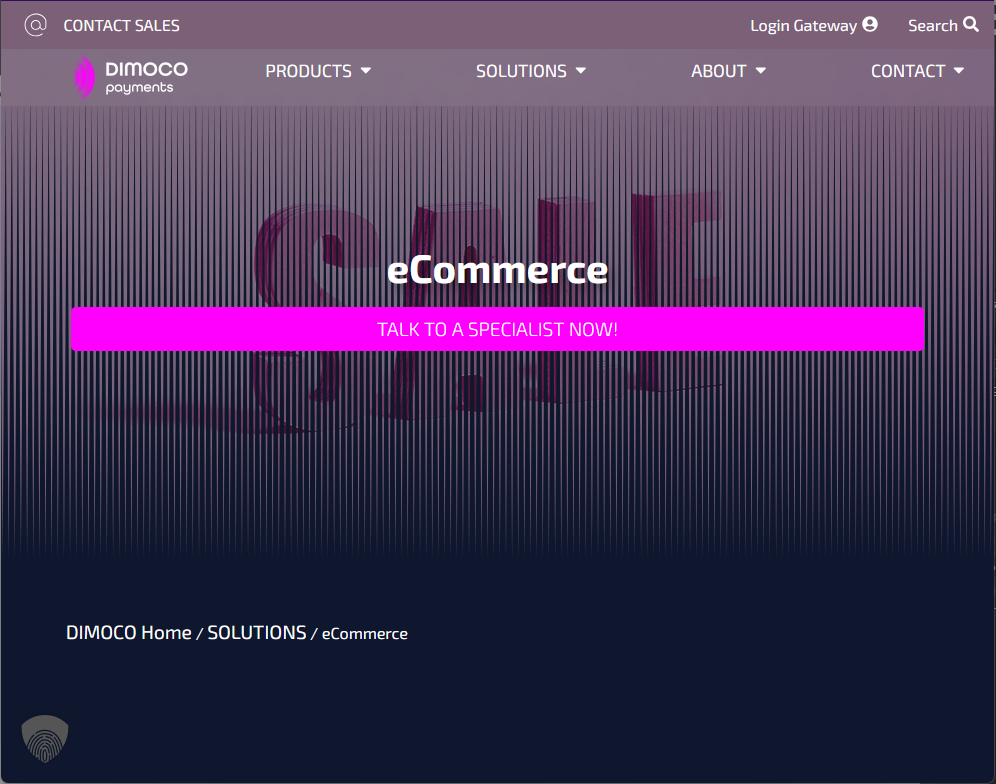Open the CONTACT SALES link

121,26
